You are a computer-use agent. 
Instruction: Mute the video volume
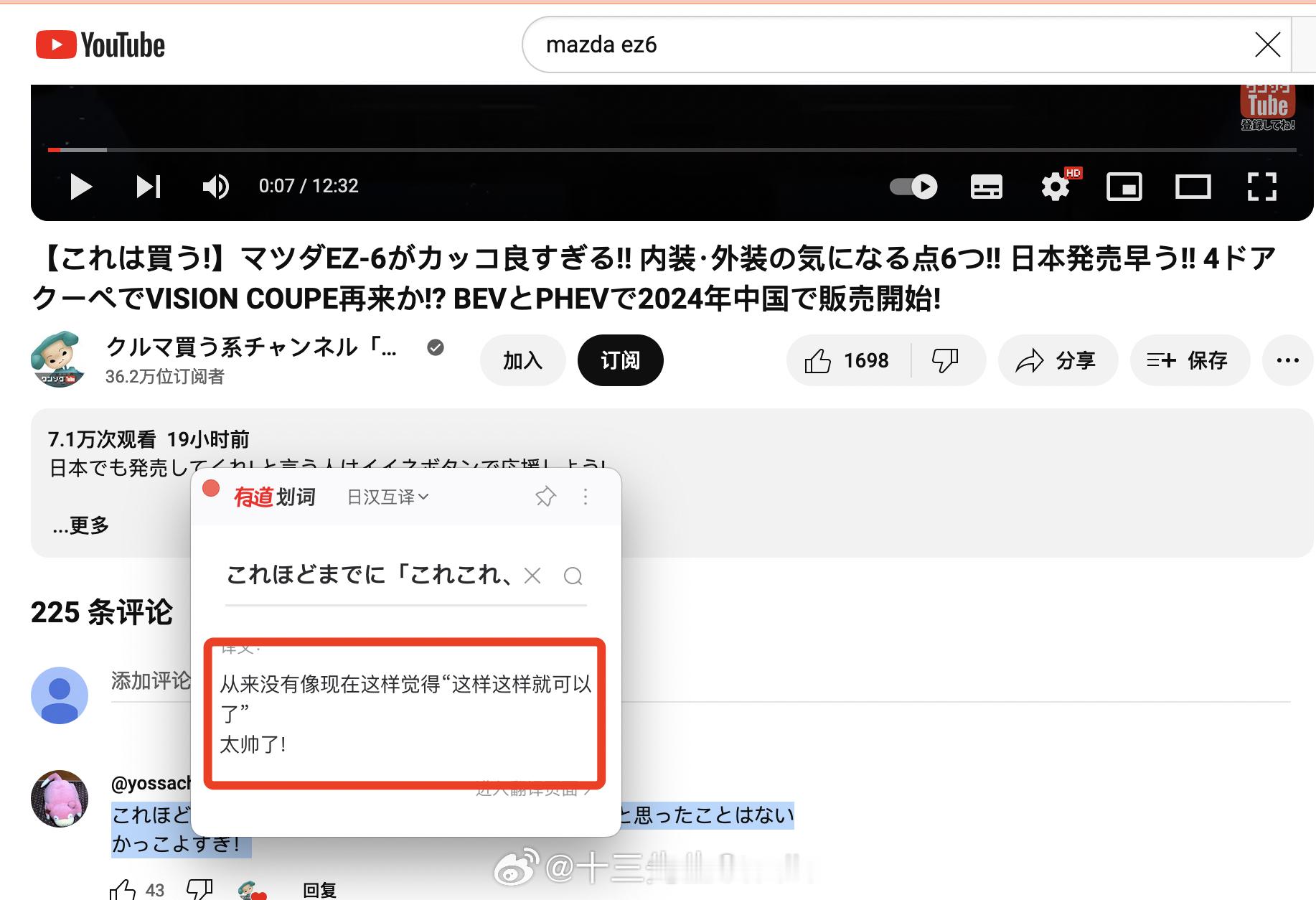pyautogui.click(x=215, y=187)
